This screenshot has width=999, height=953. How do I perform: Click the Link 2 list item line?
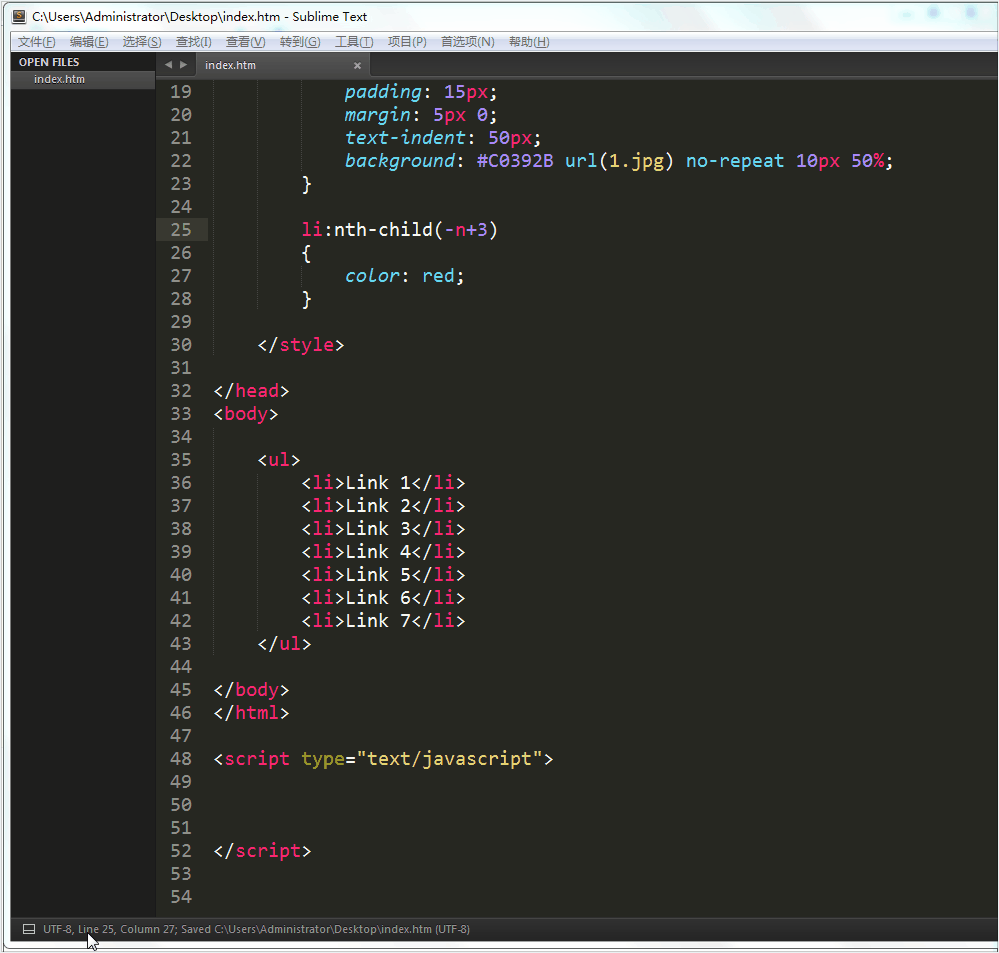(x=384, y=506)
